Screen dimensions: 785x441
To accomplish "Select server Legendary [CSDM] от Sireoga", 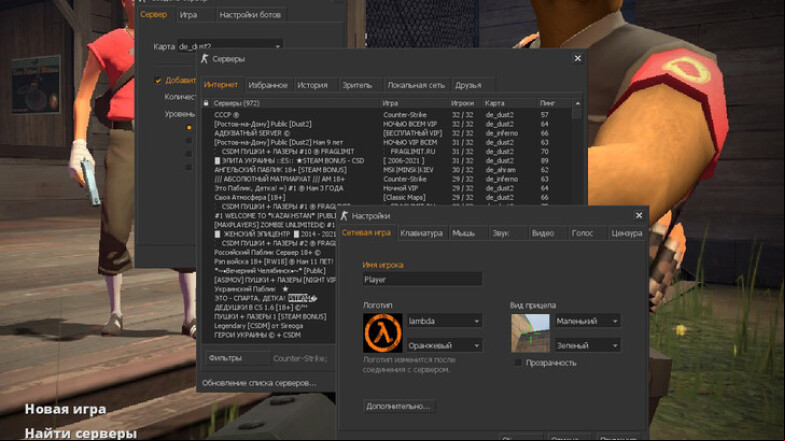I will (269, 326).
